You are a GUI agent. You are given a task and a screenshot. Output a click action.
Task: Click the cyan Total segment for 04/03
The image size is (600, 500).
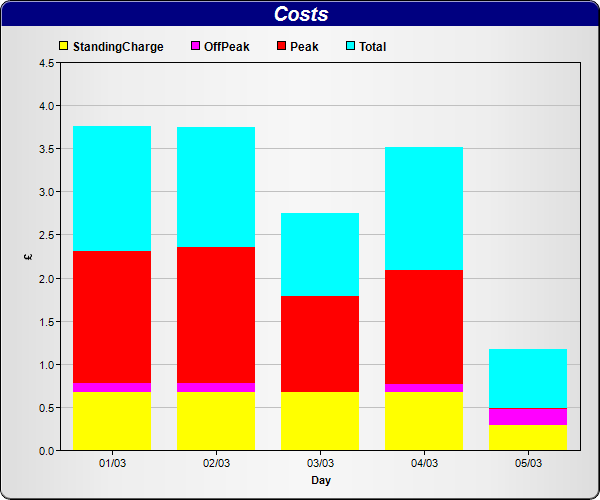pyautogui.click(x=424, y=208)
